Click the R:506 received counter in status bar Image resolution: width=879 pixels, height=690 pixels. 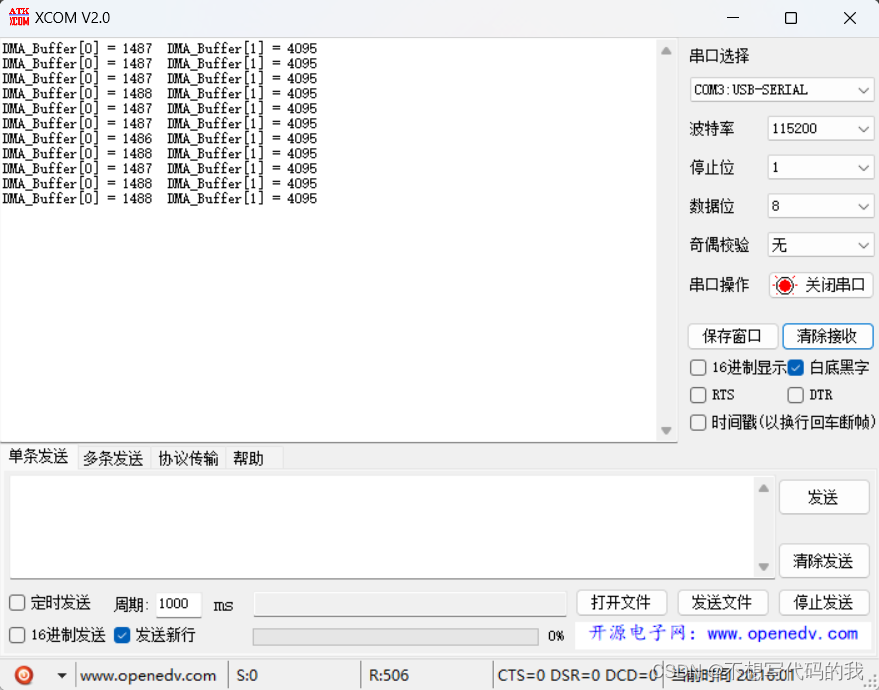(x=389, y=675)
